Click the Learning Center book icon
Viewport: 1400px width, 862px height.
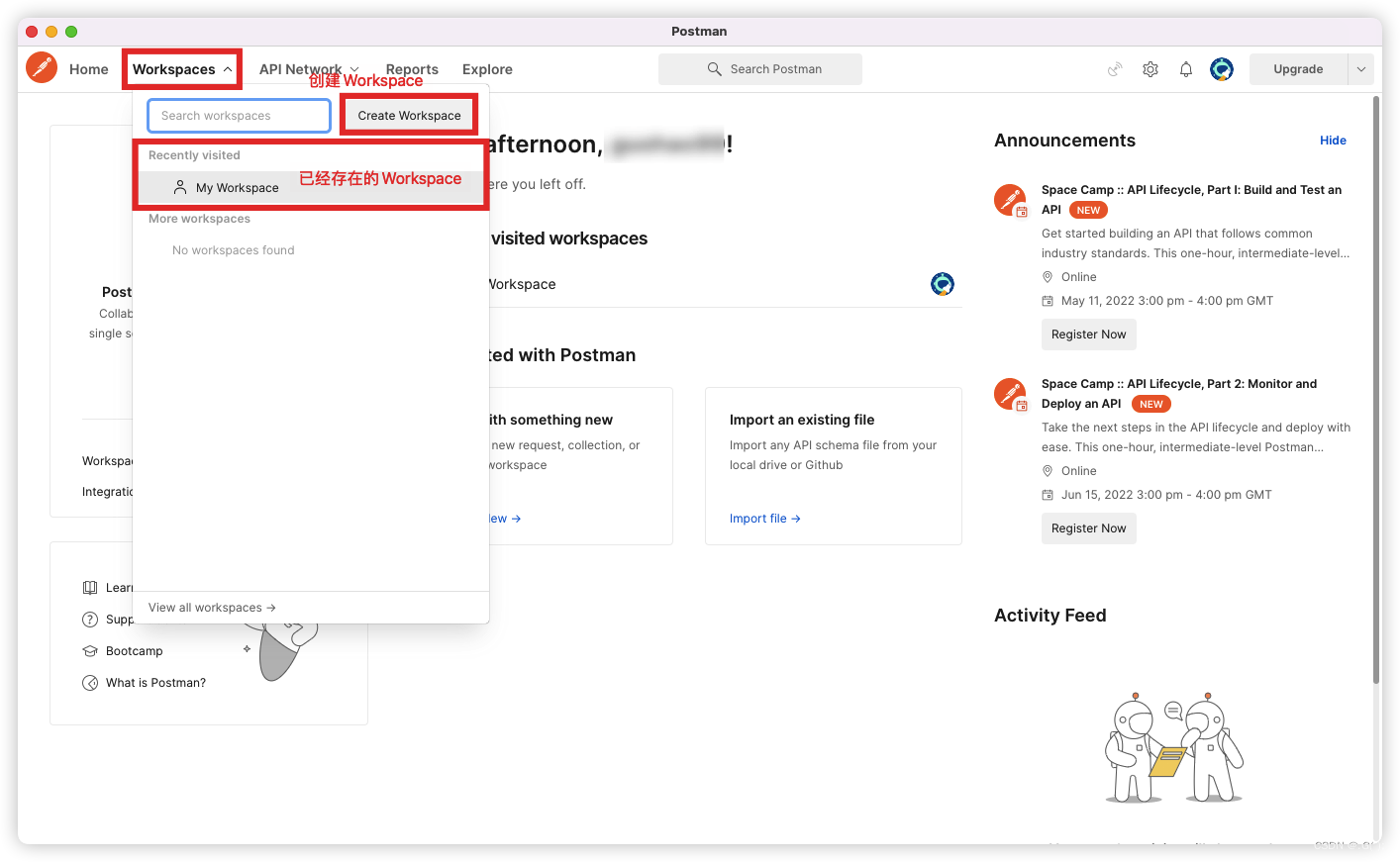click(x=90, y=588)
